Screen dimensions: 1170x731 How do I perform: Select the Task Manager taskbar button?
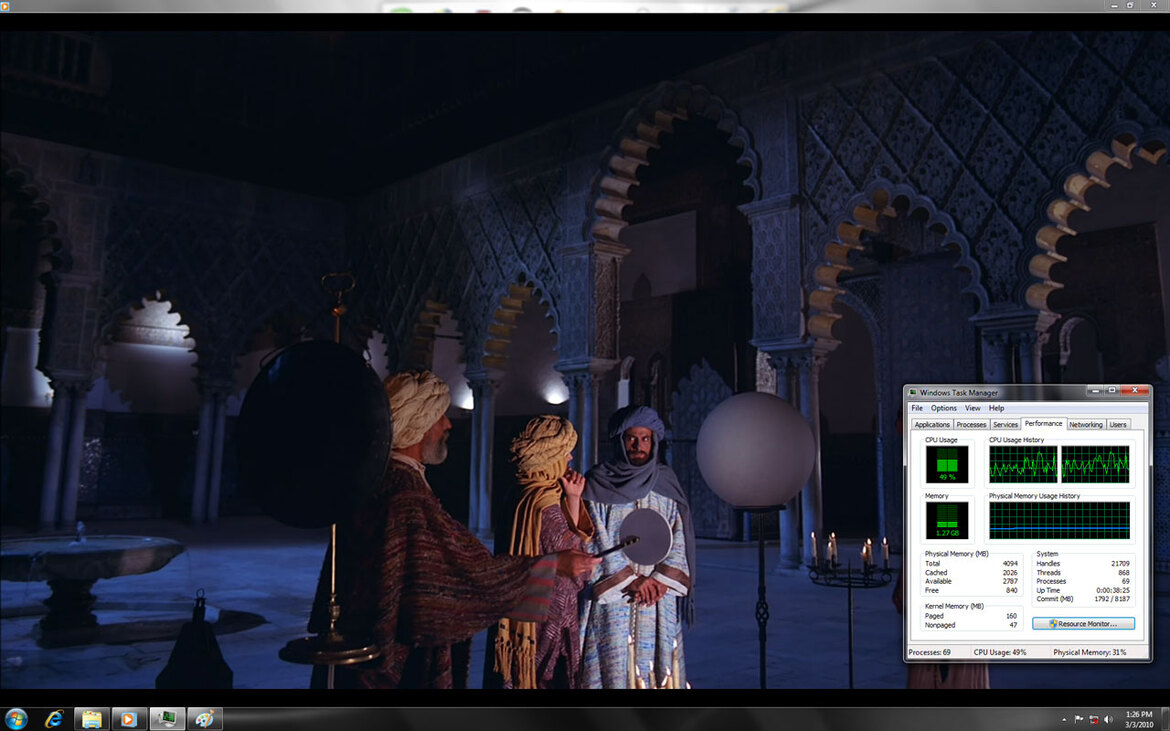point(166,719)
